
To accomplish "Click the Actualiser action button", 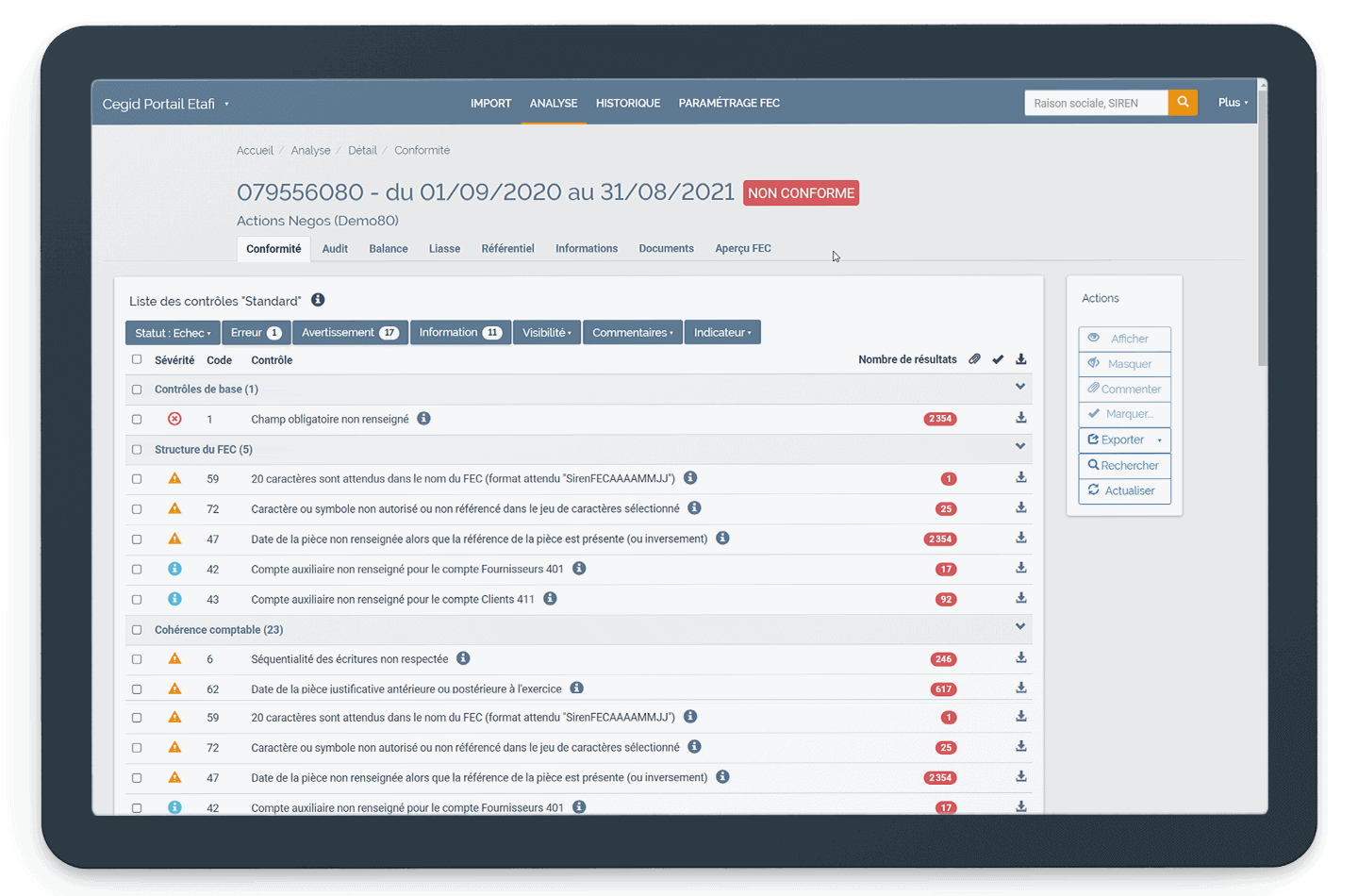I will pyautogui.click(x=1124, y=490).
